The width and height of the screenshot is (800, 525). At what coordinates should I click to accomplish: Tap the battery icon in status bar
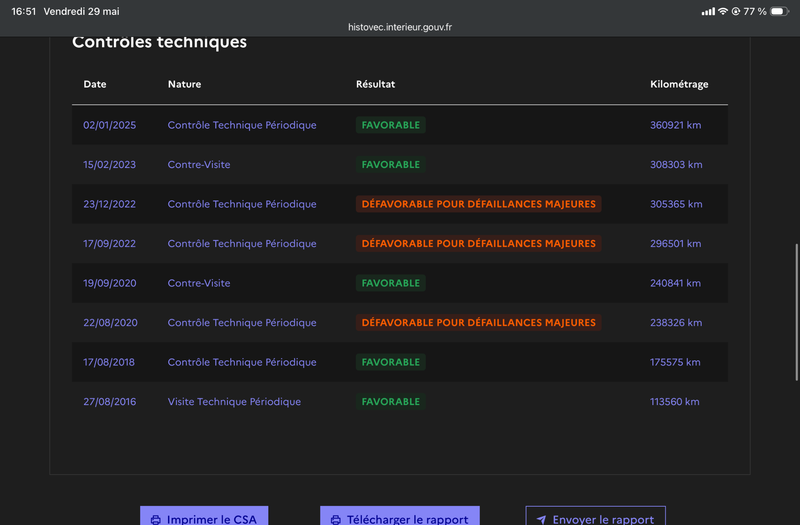(x=779, y=11)
